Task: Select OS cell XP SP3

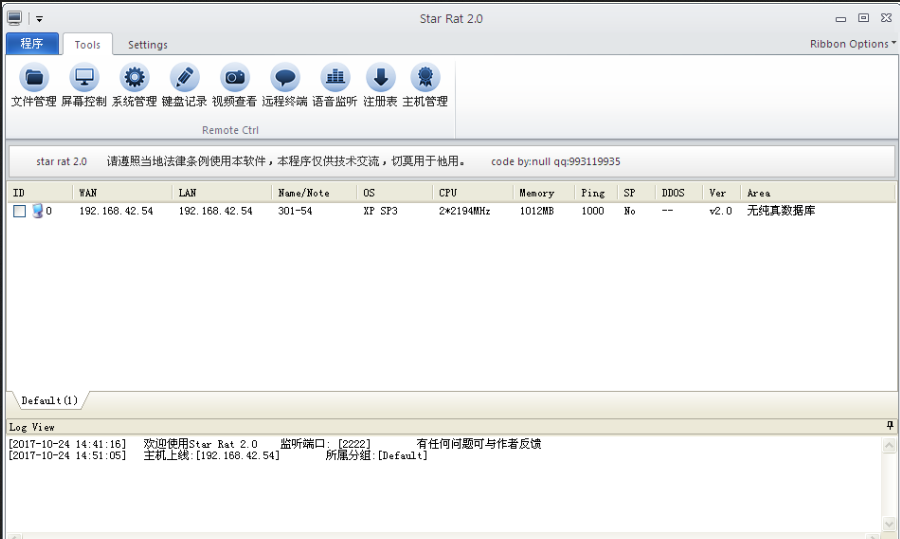Action: [x=380, y=211]
